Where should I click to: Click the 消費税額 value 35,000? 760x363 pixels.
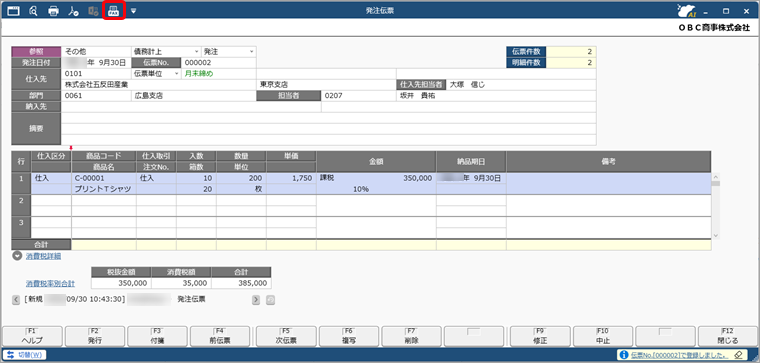click(x=181, y=283)
